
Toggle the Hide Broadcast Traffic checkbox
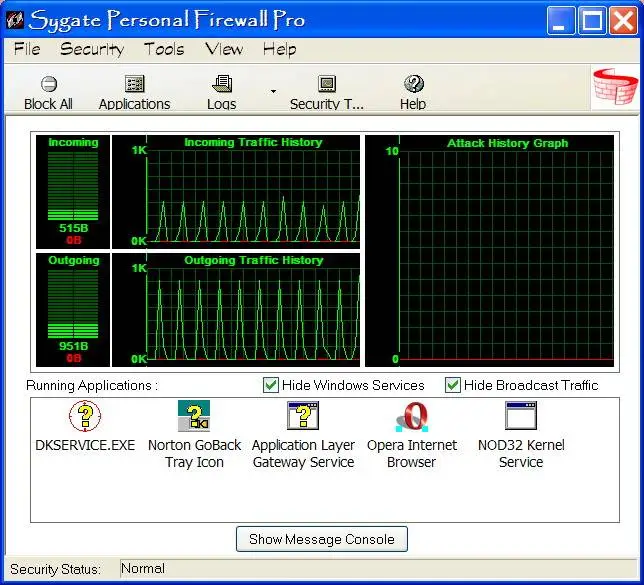pyautogui.click(x=453, y=385)
